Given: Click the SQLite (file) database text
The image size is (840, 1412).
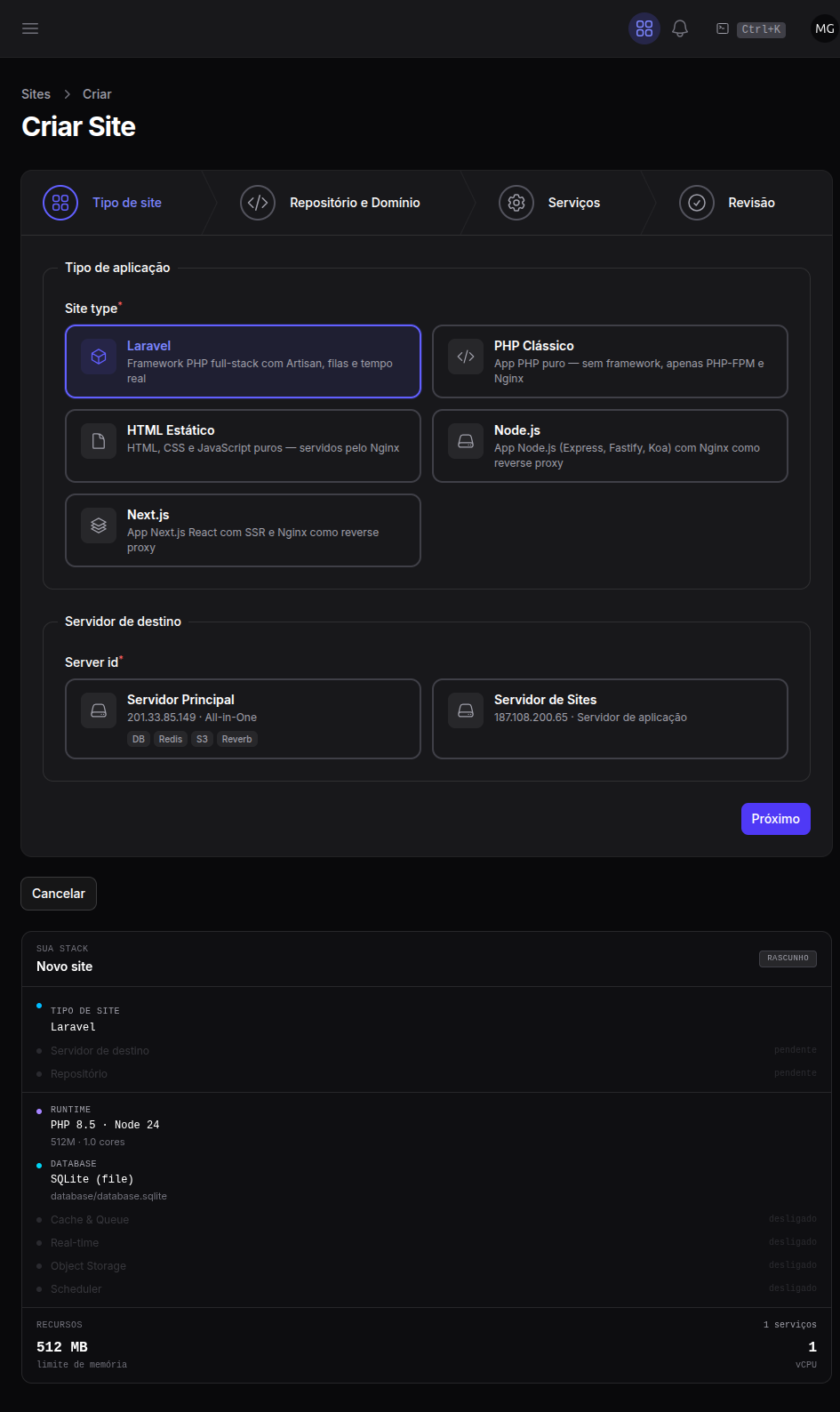Looking at the screenshot, I should [x=92, y=1179].
